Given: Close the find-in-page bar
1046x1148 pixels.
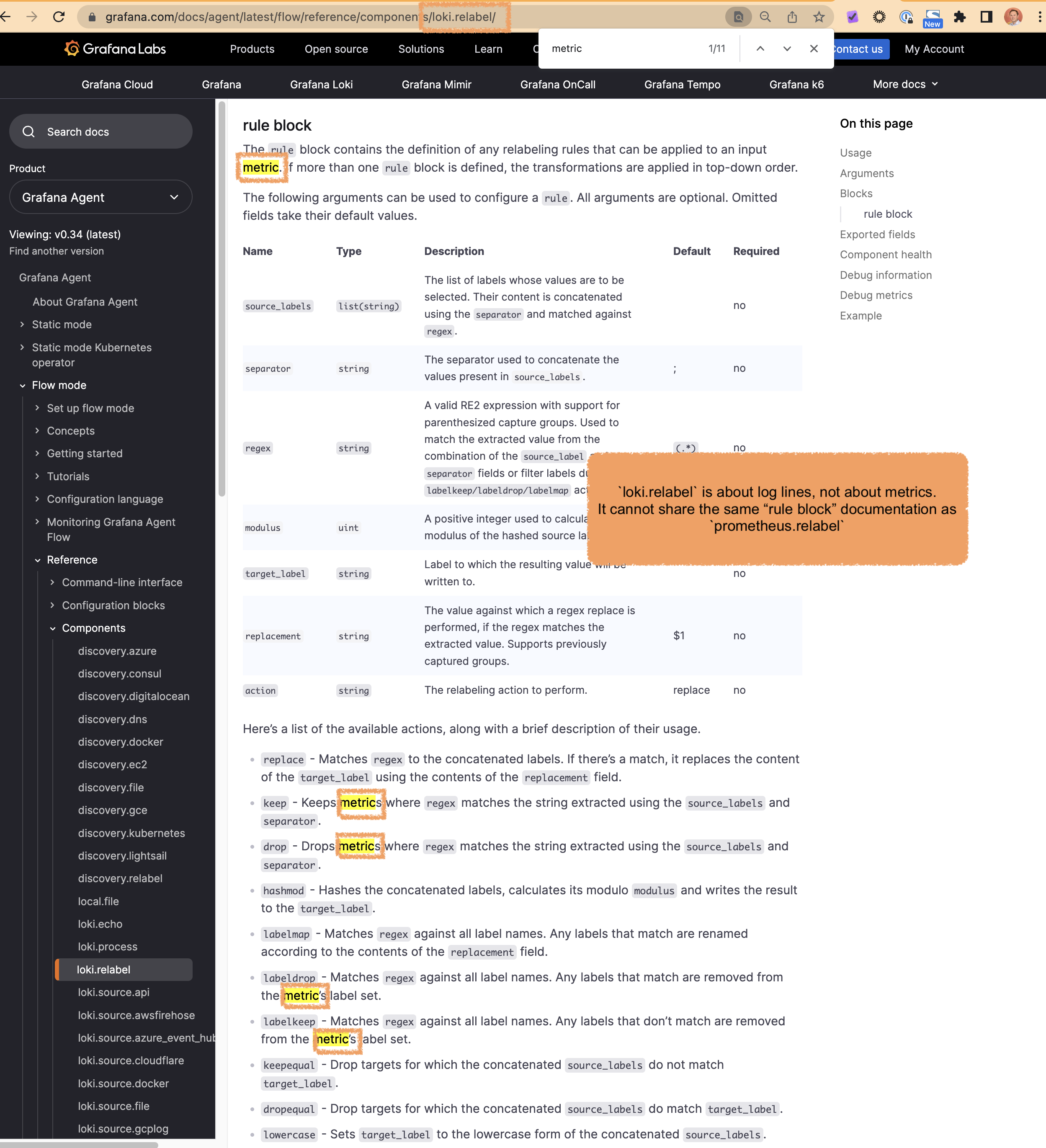Looking at the screenshot, I should (814, 49).
